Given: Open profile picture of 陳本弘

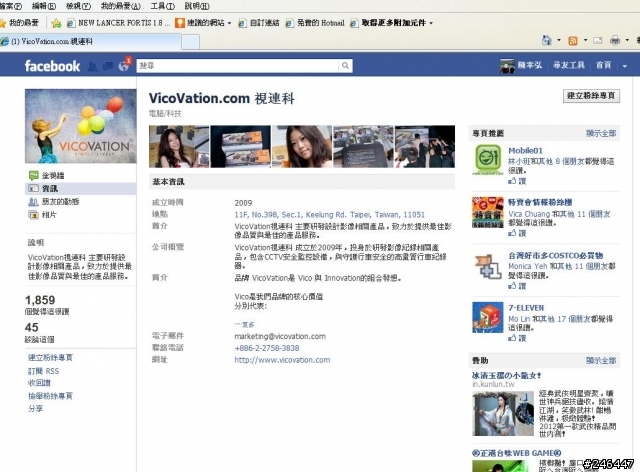Looking at the screenshot, I should tap(507, 66).
